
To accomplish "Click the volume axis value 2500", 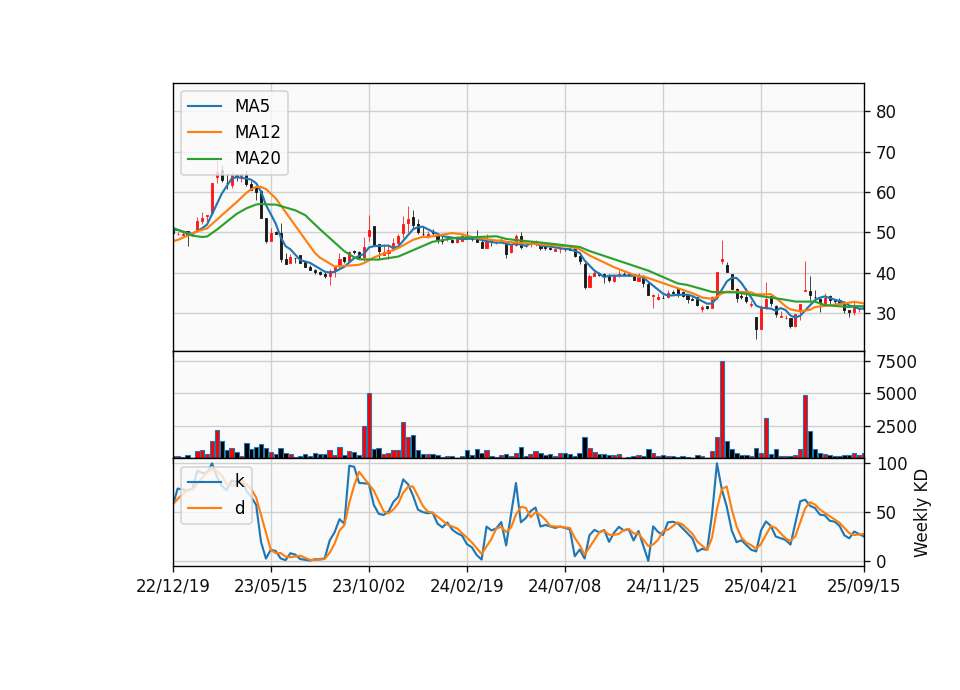I will tap(896, 427).
